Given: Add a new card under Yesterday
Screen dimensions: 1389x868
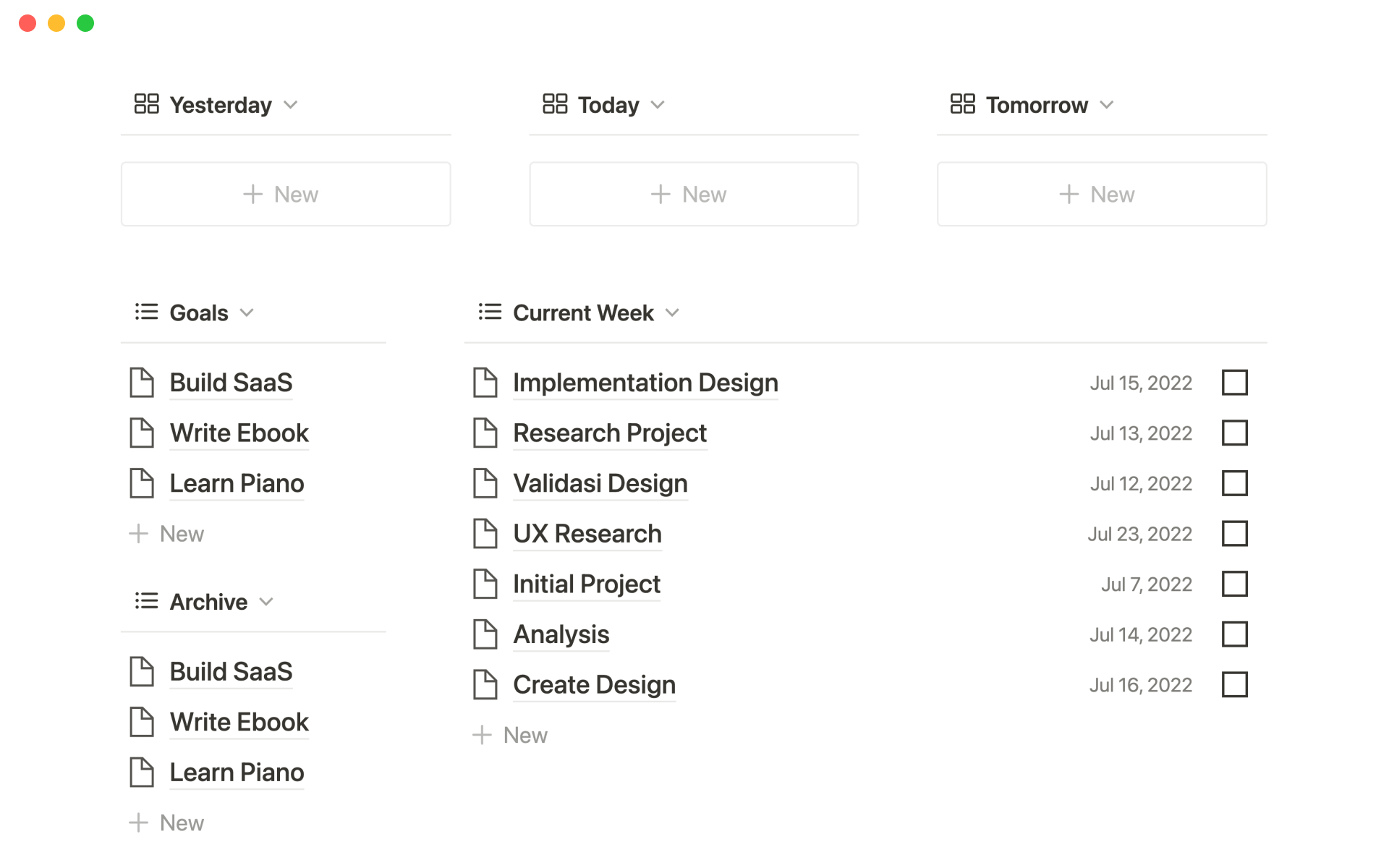Looking at the screenshot, I should (286, 194).
